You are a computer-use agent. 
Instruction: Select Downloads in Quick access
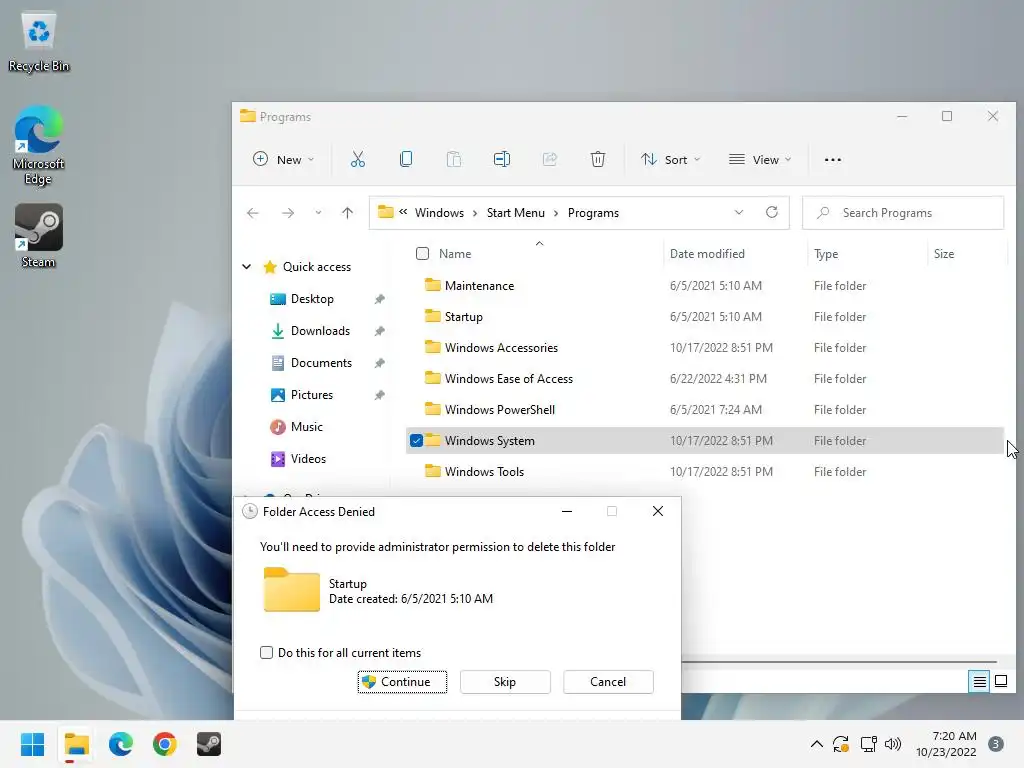tap(320, 330)
